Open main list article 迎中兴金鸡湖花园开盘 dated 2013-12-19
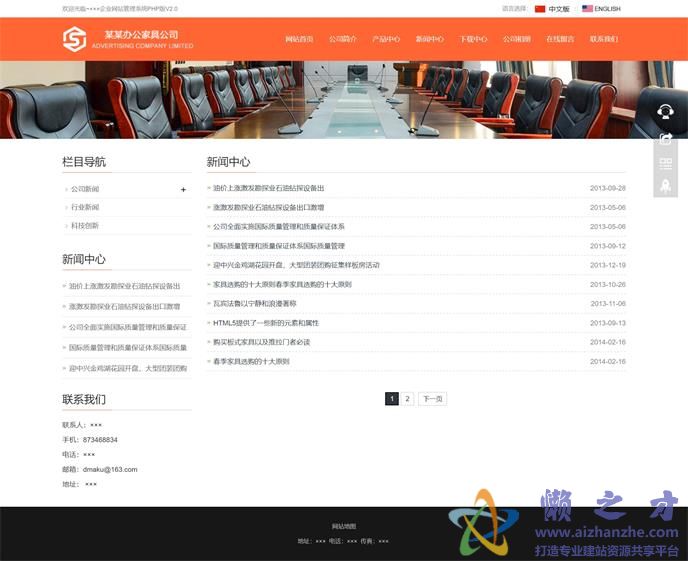This screenshot has height=561, width=688. 296,265
